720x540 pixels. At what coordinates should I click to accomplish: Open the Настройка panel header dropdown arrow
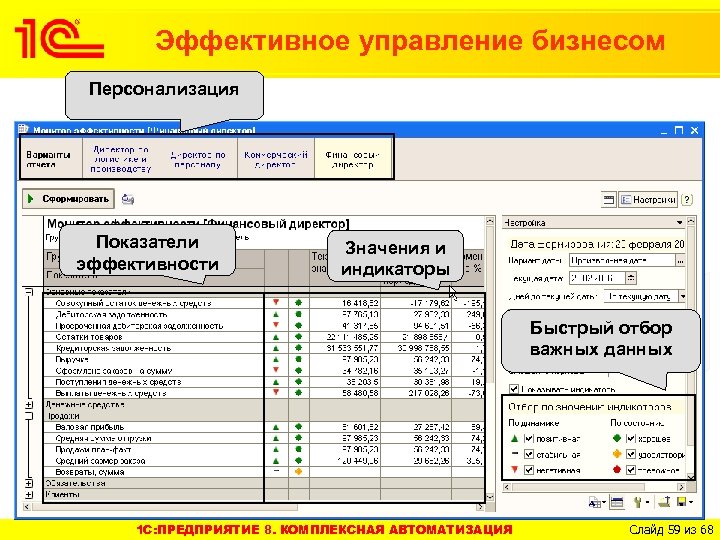tap(680, 223)
